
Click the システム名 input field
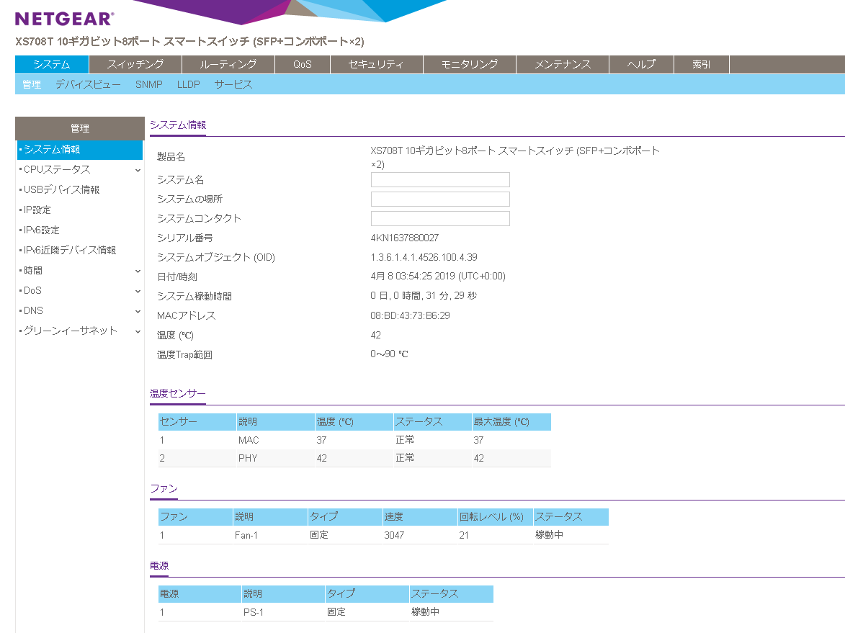(438, 180)
